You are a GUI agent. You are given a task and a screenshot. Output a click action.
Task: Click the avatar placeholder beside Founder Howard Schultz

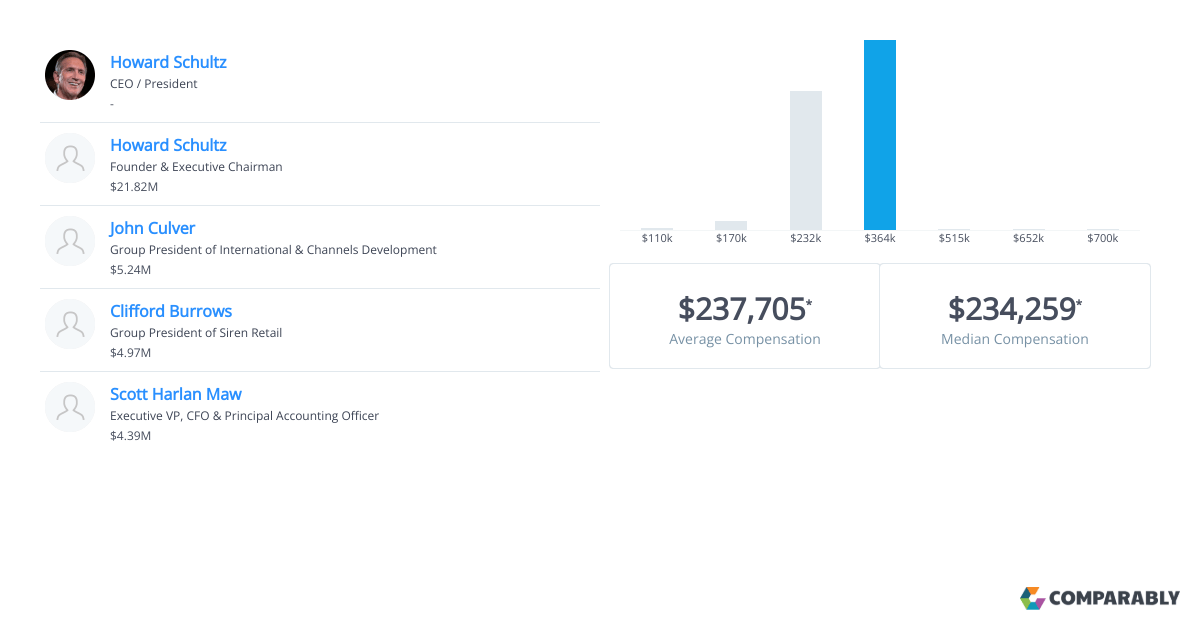[70, 157]
